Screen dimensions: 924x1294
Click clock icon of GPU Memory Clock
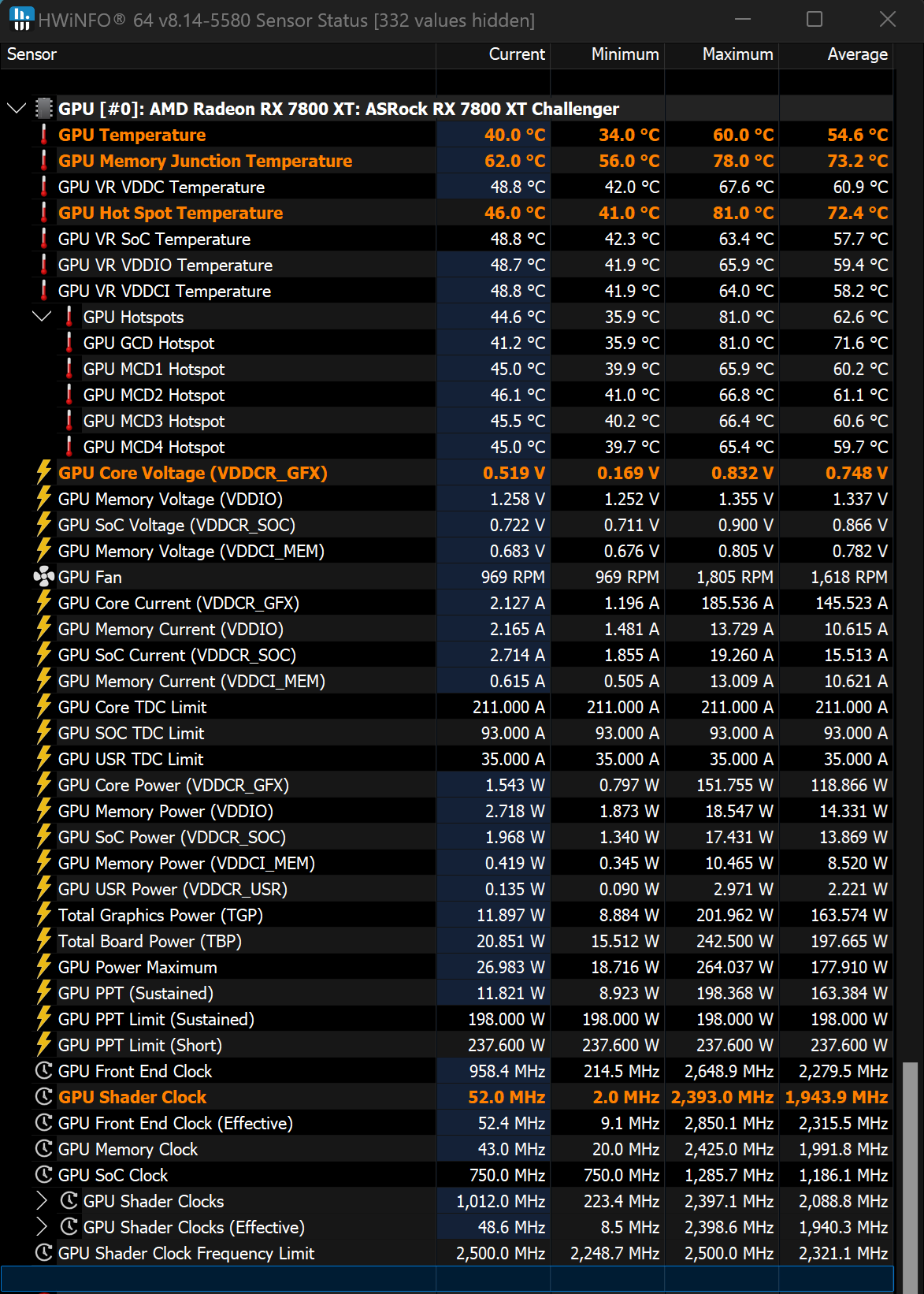coord(44,1148)
